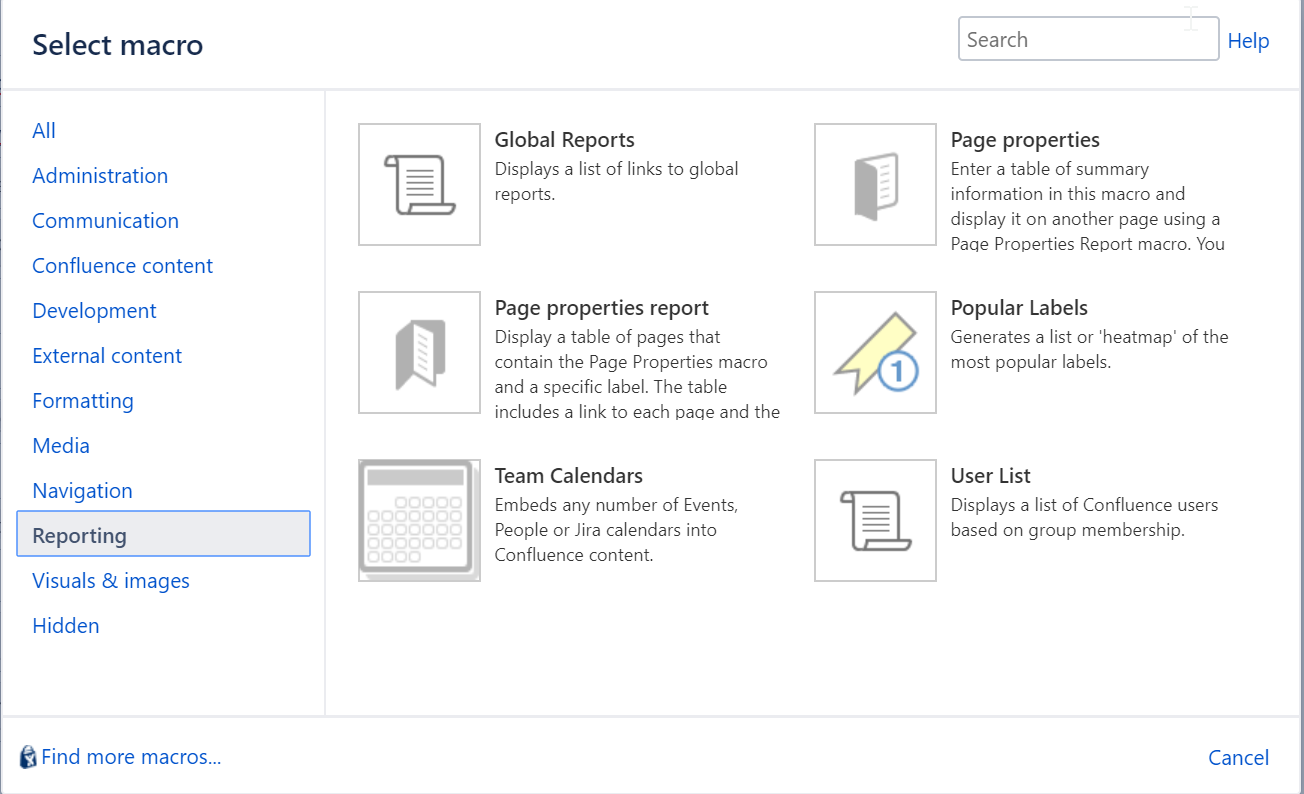Open the Help link
This screenshot has width=1304, height=794.
[1248, 40]
